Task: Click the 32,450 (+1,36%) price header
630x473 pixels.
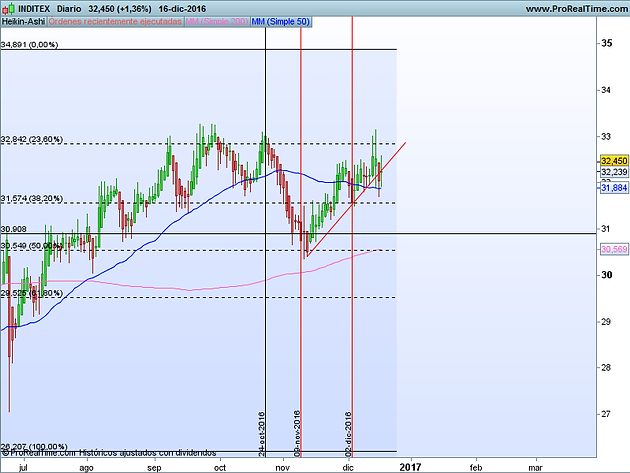Action: pos(120,8)
